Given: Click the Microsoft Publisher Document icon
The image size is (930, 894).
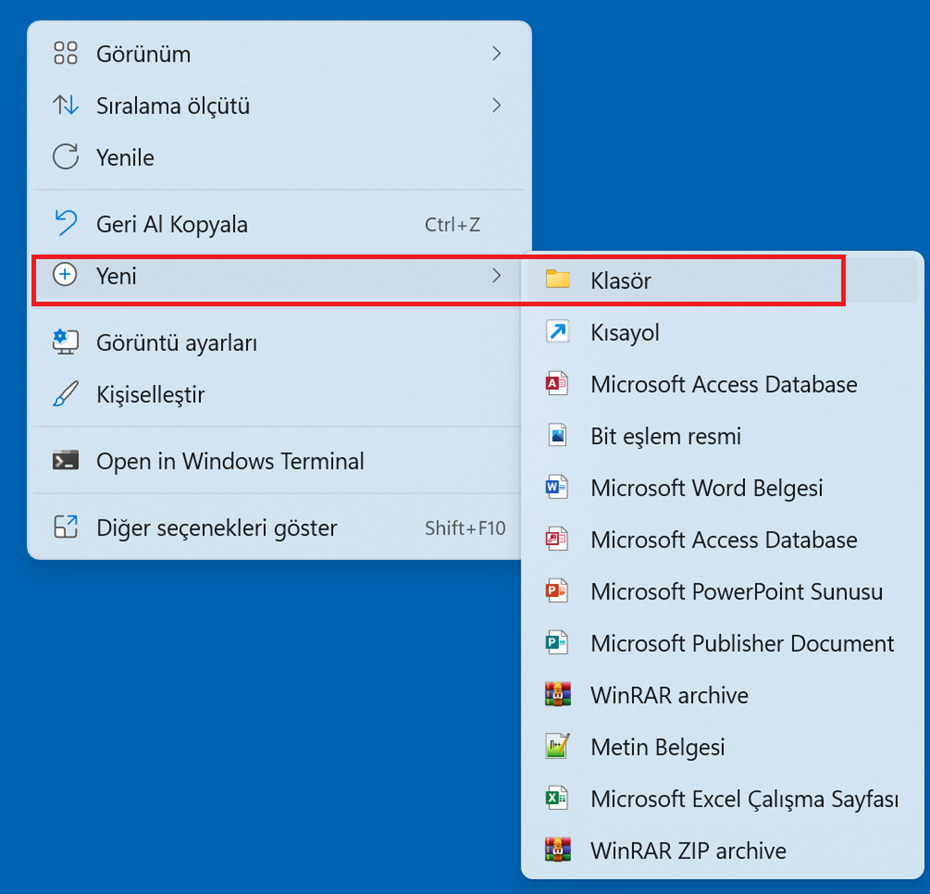Looking at the screenshot, I should 557,642.
